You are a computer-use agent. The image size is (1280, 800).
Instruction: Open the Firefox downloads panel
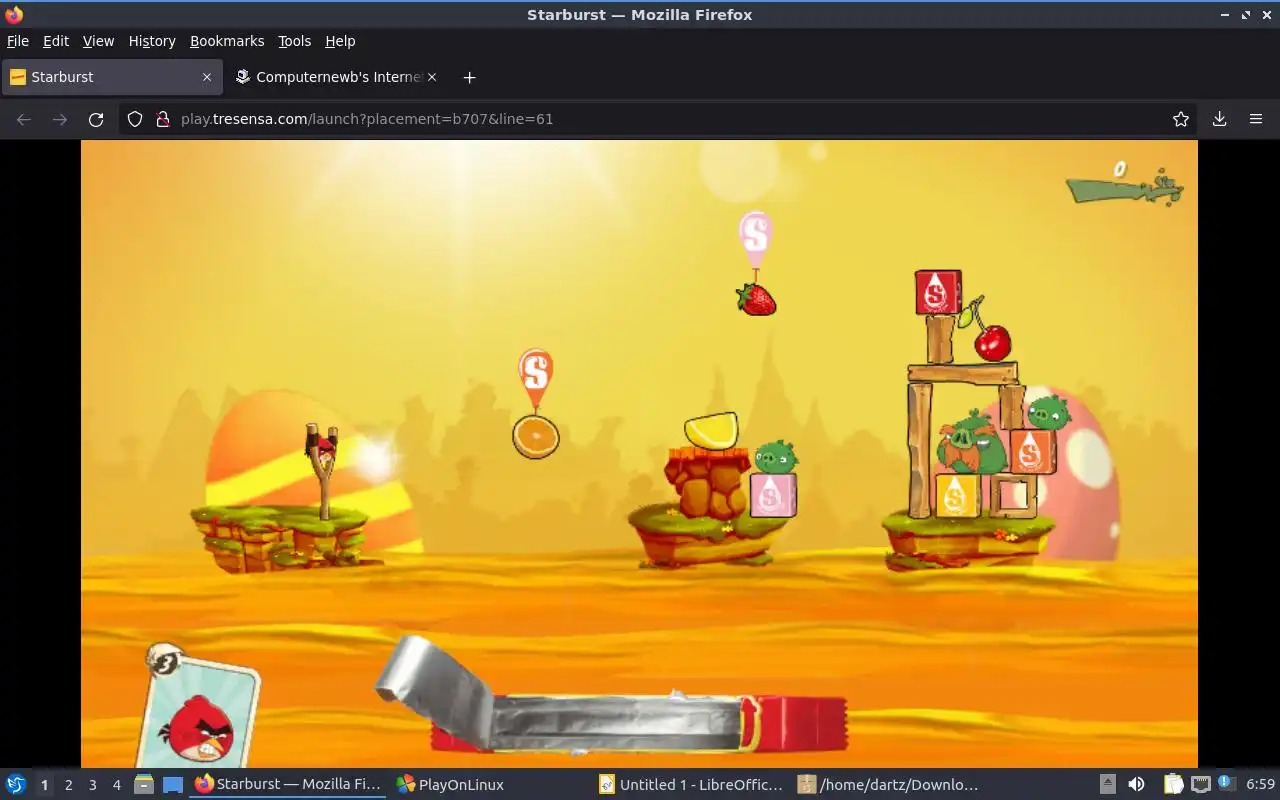1219,119
